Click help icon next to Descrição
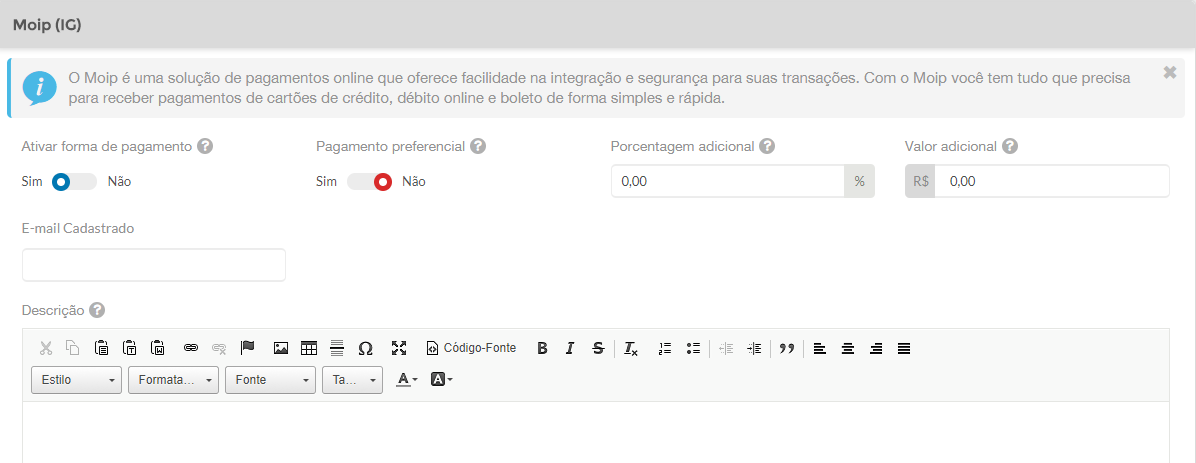Screen dimensions: 1196x463 97,310
